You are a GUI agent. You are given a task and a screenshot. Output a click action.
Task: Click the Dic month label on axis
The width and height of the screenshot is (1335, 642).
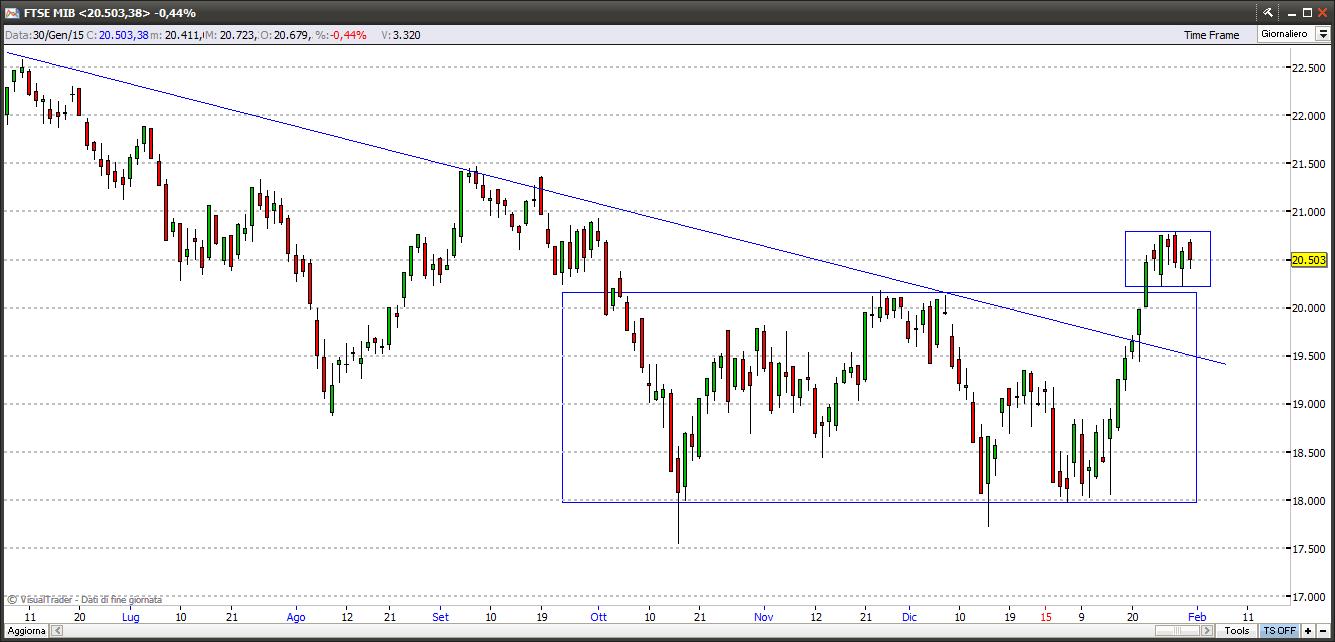click(909, 617)
